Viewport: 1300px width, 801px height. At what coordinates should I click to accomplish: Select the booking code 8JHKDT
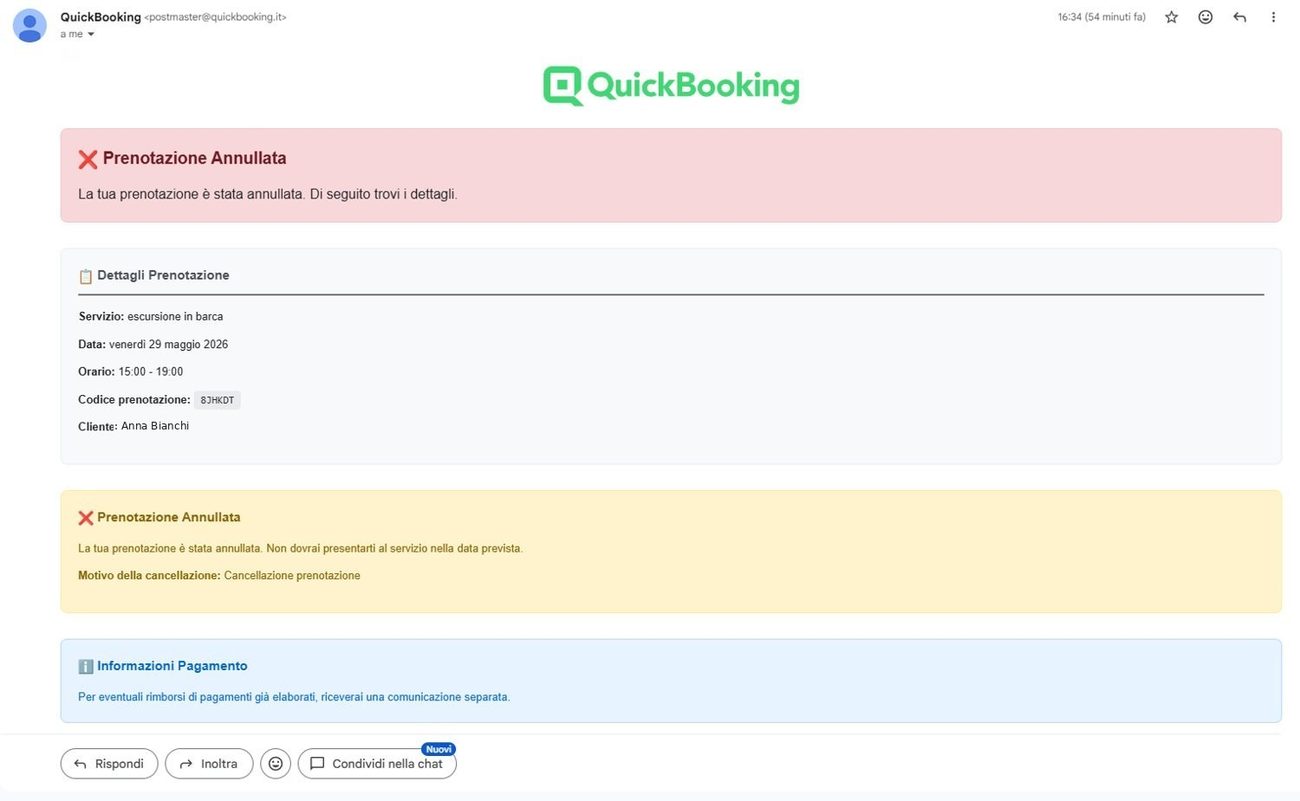point(217,400)
